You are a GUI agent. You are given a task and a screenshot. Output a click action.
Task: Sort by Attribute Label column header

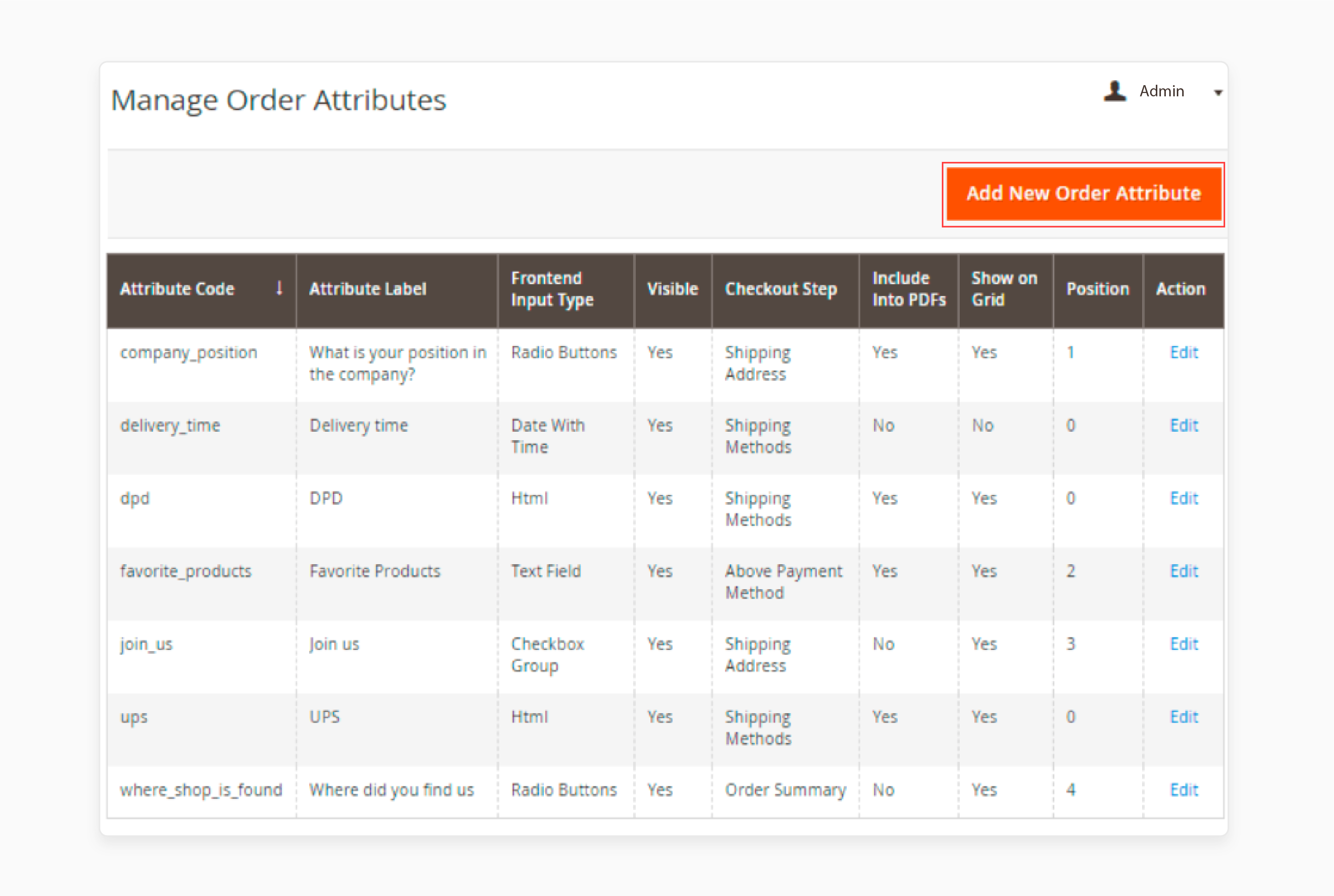tap(397, 290)
